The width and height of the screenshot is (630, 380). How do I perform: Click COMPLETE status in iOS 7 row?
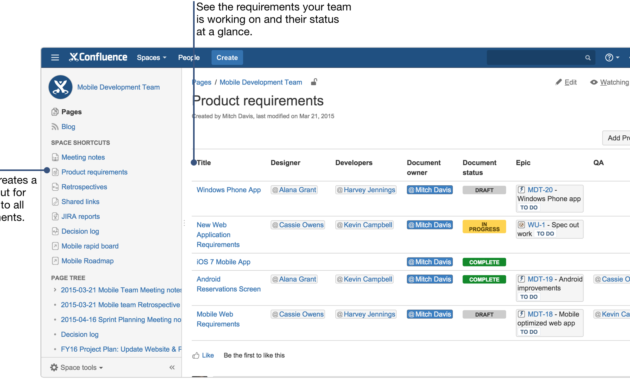(x=484, y=262)
